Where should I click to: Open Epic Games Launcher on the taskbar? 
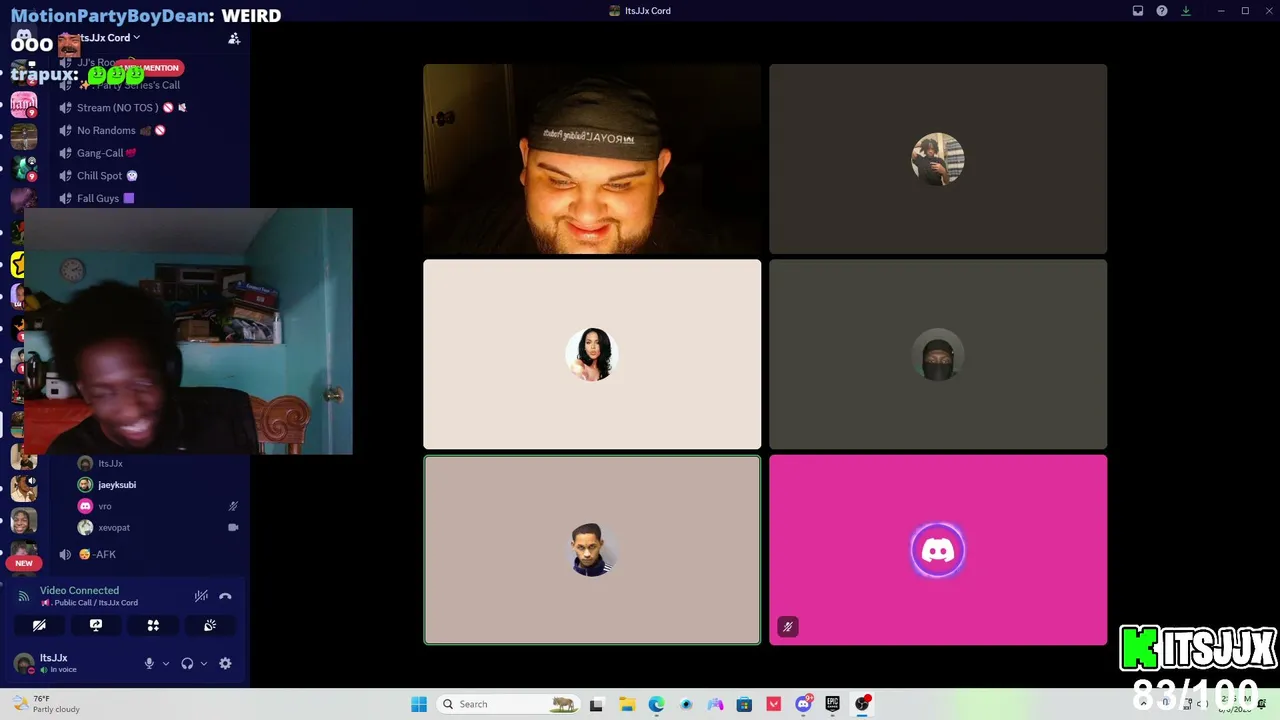(832, 704)
